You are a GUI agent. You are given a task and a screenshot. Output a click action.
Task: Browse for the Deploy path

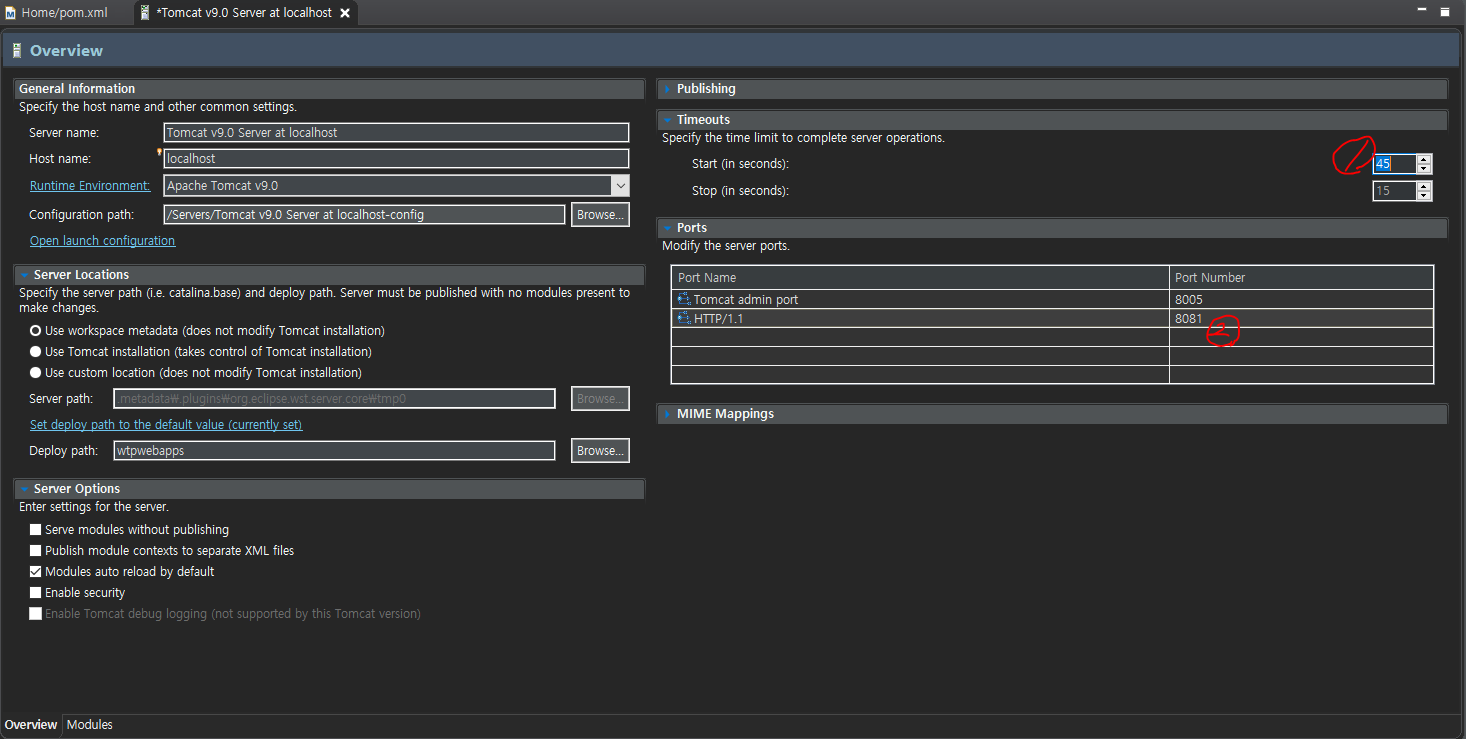click(600, 450)
